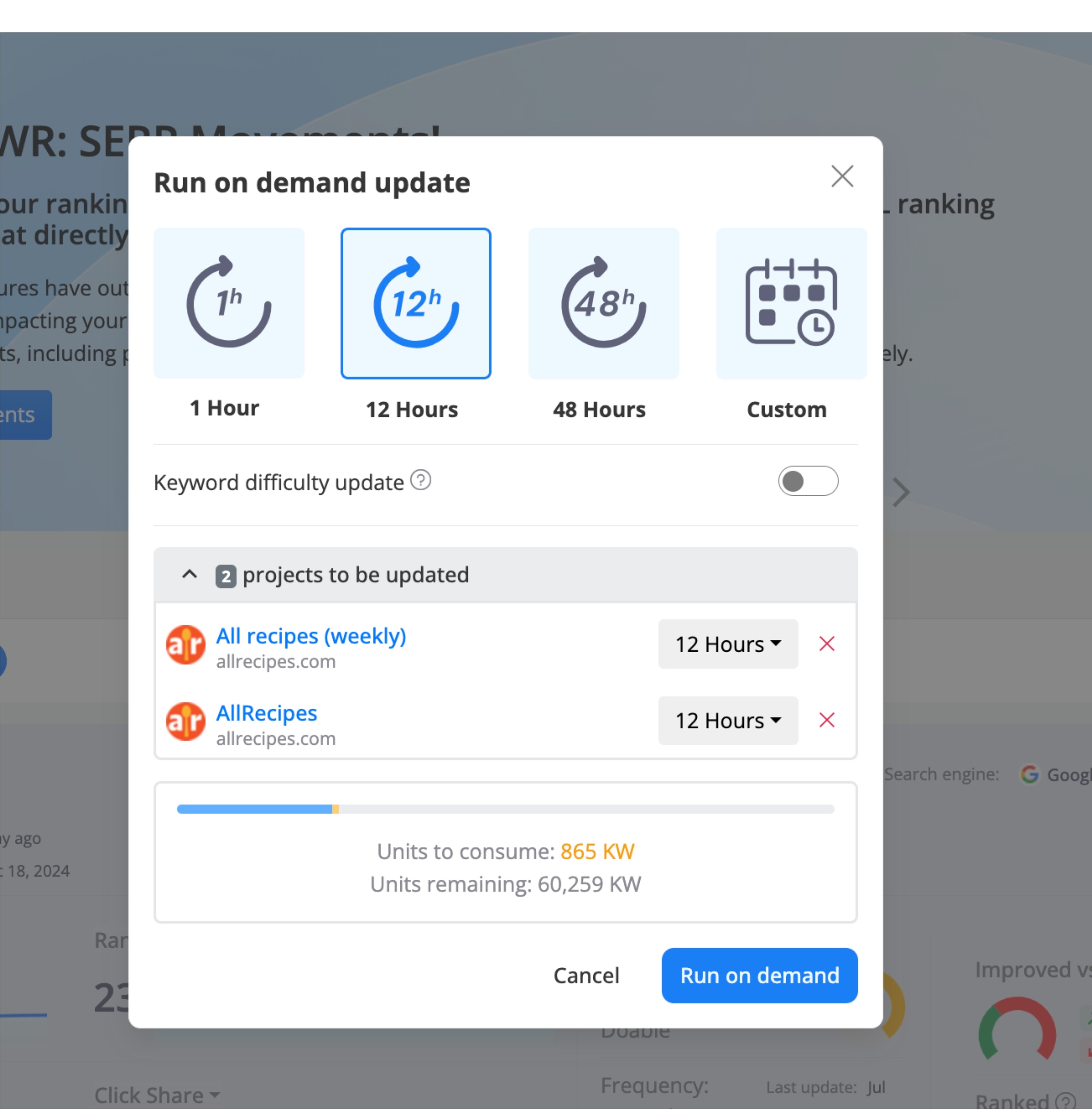Pick the 48 Hours update tile
Image resolution: width=1092 pixels, height=1114 pixels.
(x=603, y=303)
